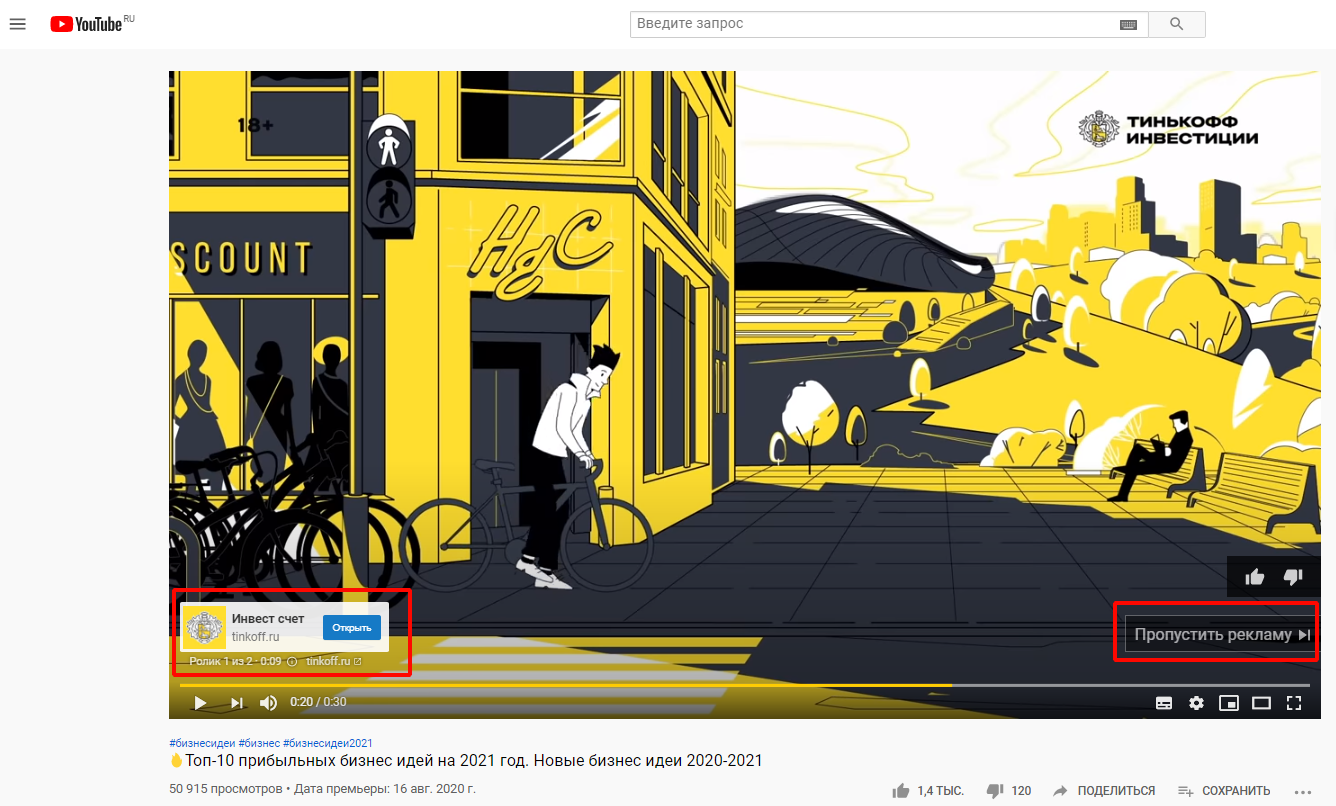
Task: Open the player settings gear
Action: [1196, 703]
